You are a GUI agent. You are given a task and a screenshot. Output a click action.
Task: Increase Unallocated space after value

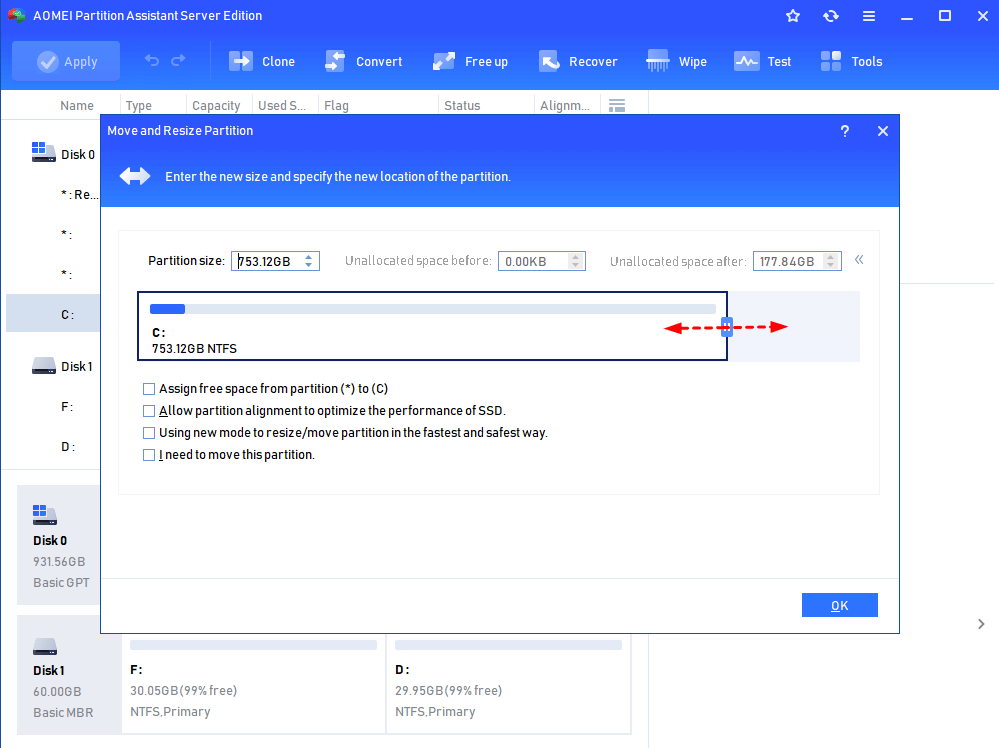point(830,257)
